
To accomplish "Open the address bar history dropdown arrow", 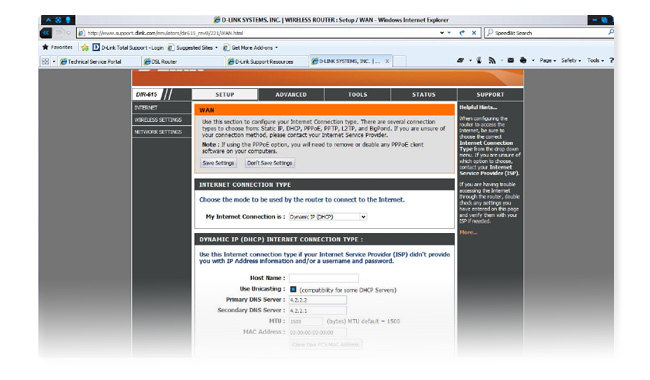I will pos(442,33).
